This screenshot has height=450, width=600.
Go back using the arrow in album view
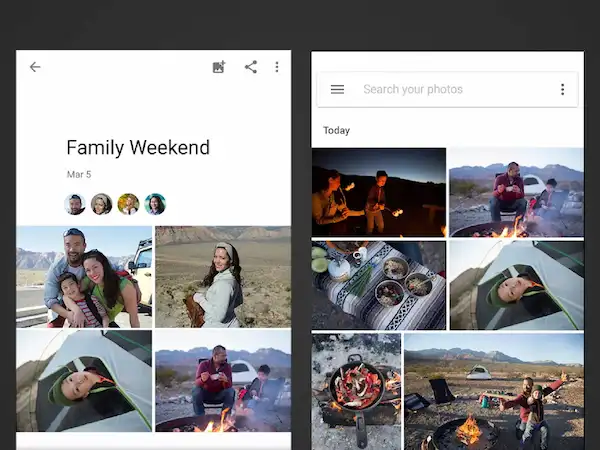35,67
